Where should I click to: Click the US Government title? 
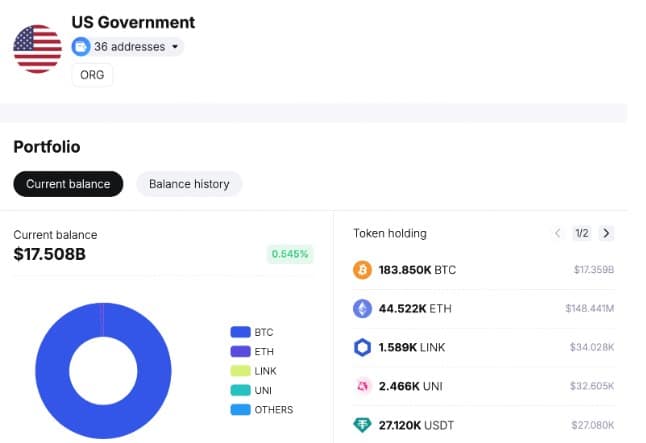133,22
